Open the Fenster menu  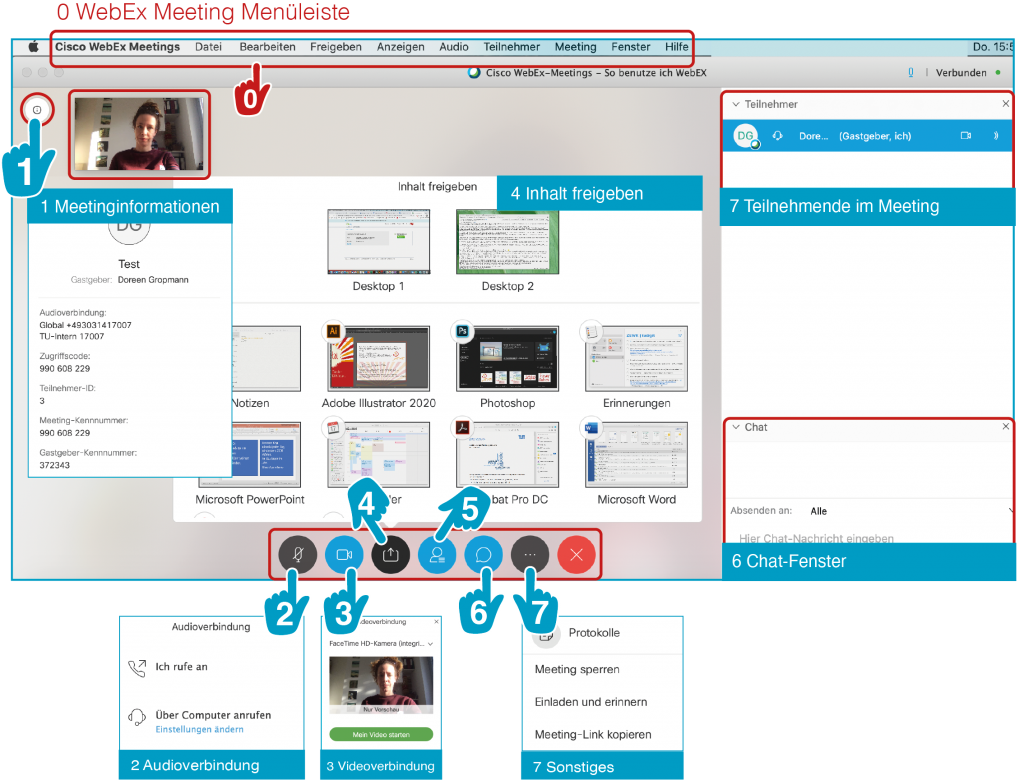click(x=630, y=46)
